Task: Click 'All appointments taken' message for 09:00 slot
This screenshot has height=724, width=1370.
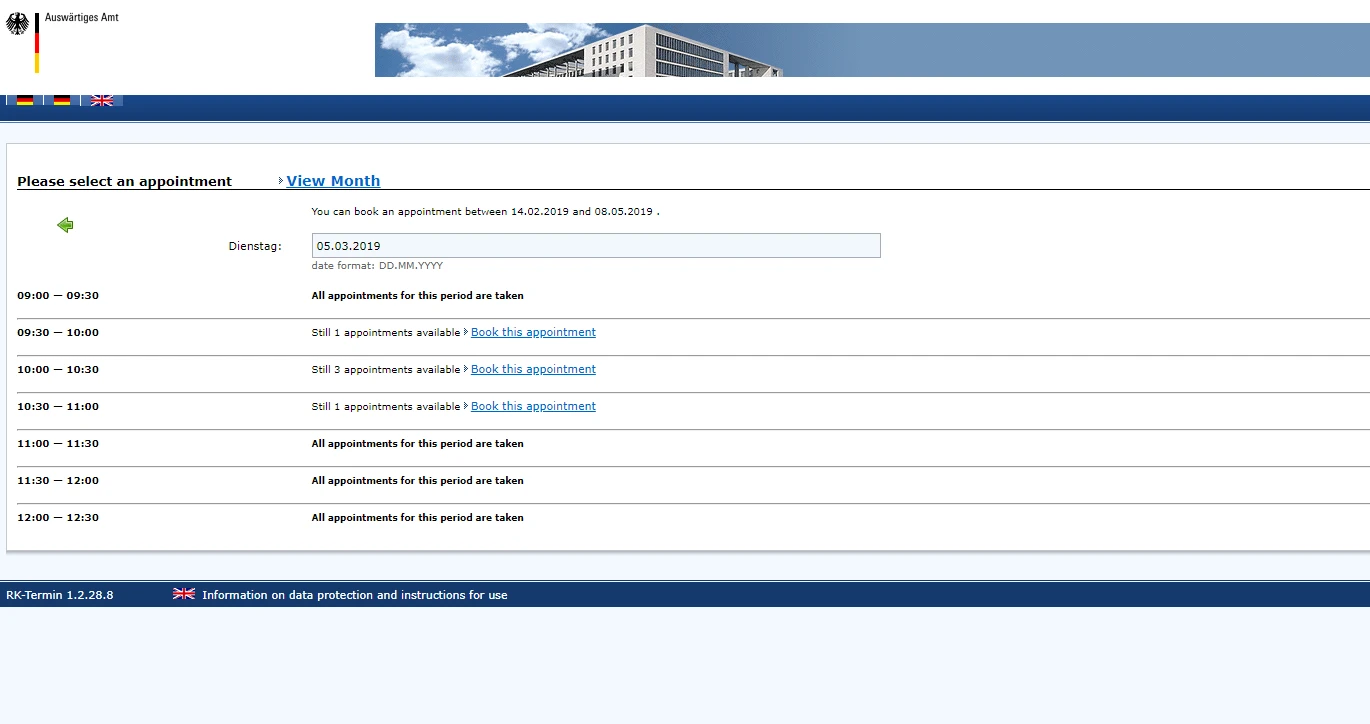Action: [x=417, y=296]
